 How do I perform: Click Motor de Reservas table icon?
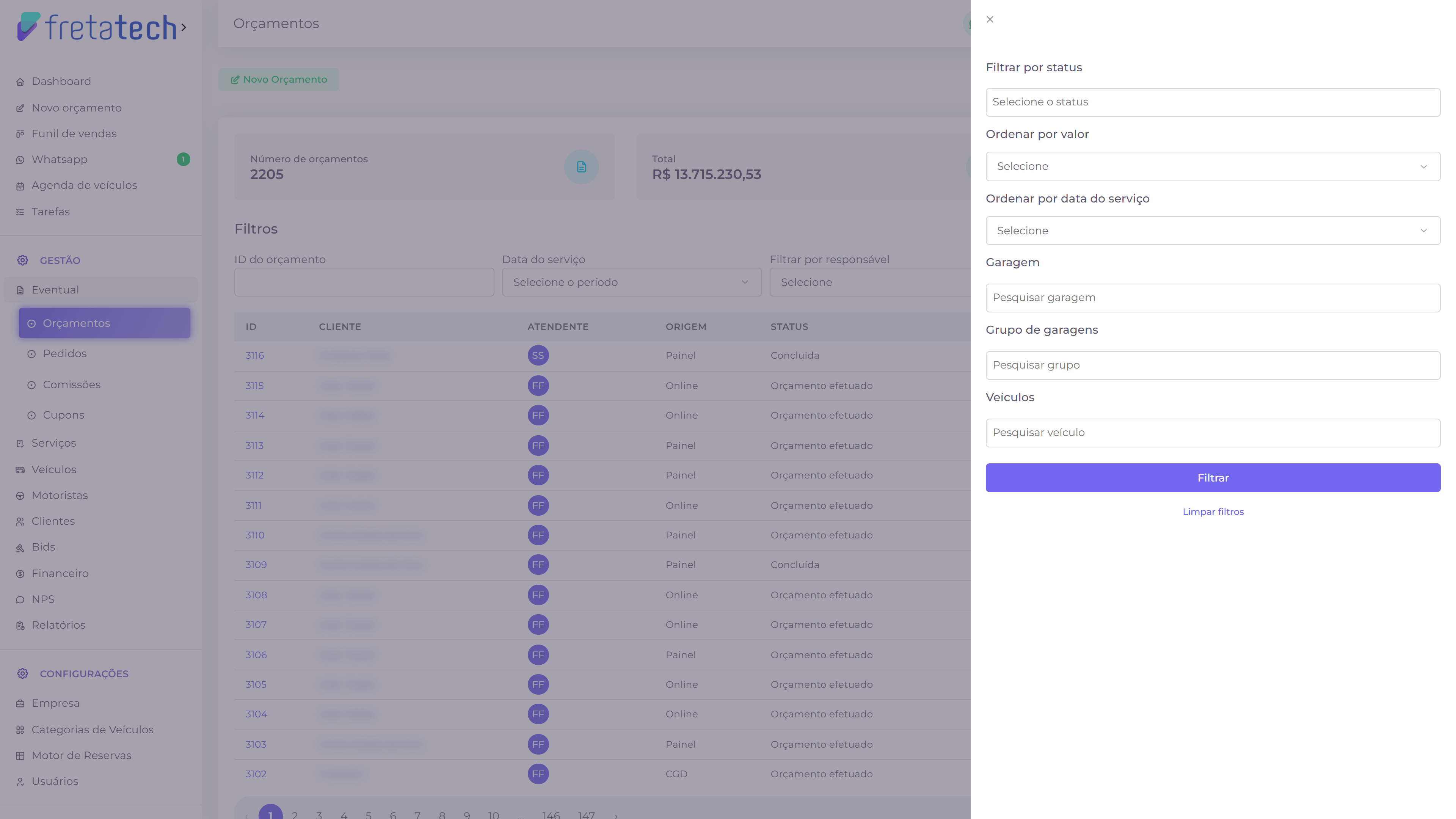pos(20,756)
